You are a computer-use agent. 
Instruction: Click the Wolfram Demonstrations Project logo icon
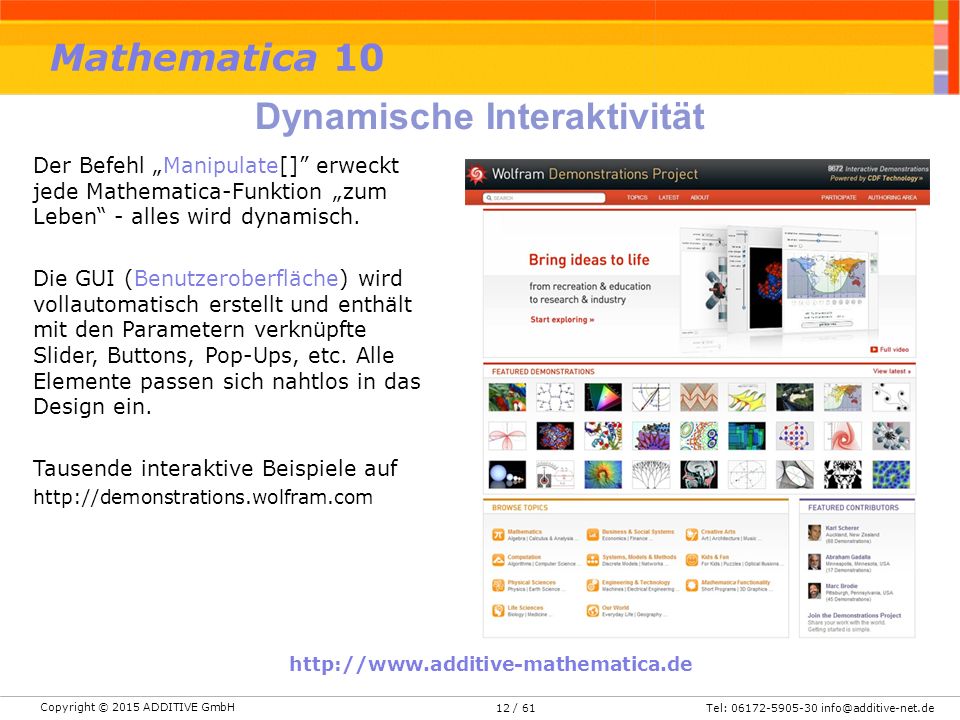point(477,174)
